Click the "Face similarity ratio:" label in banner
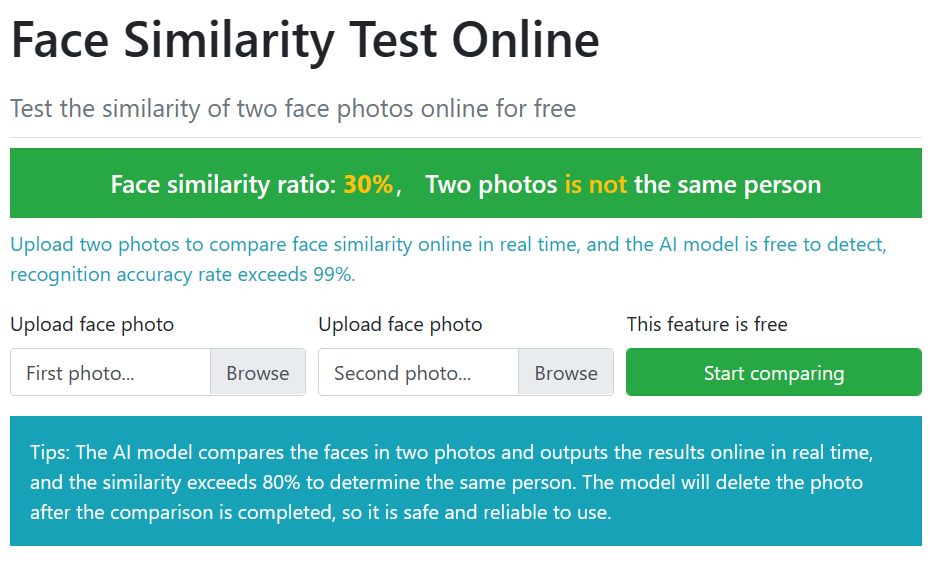Viewport: 935px width, 563px height. coord(223,184)
